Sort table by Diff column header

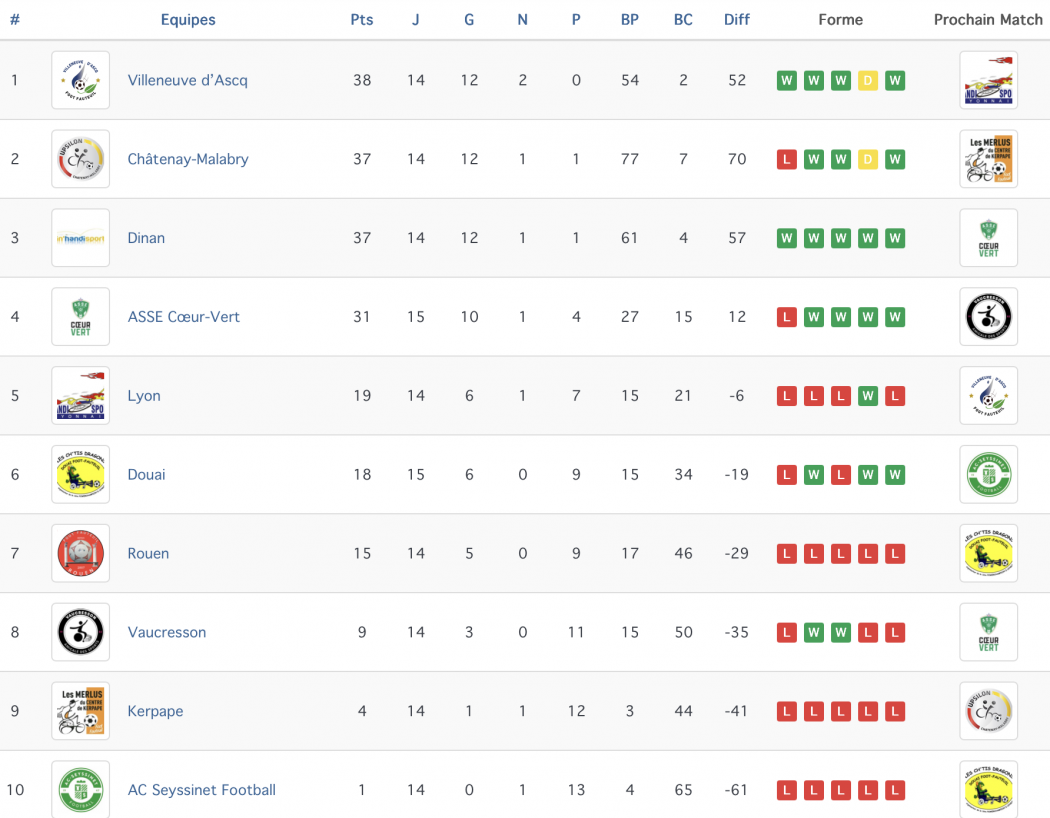click(x=737, y=20)
